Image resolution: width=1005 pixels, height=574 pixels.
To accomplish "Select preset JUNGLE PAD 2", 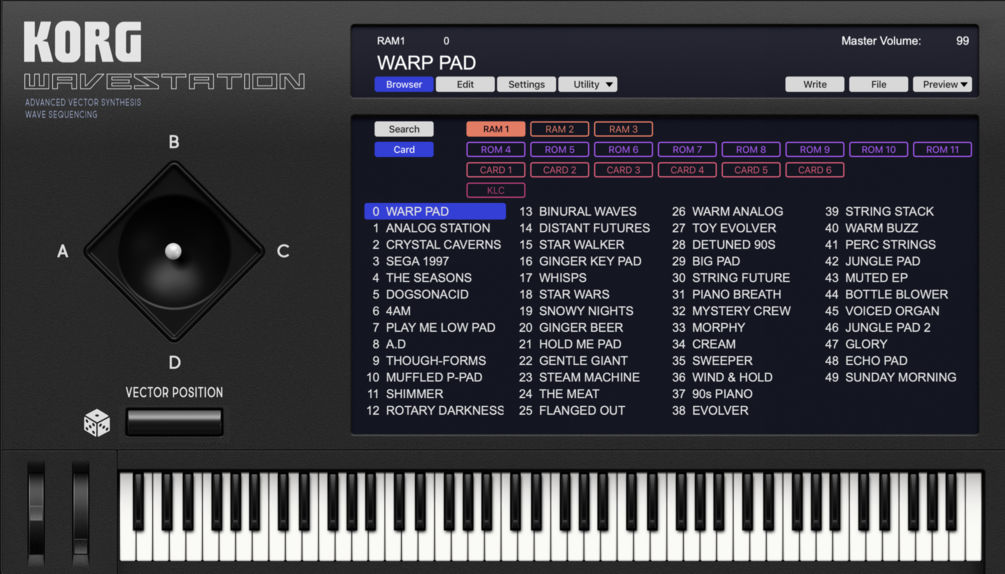I will pyautogui.click(x=888, y=327).
